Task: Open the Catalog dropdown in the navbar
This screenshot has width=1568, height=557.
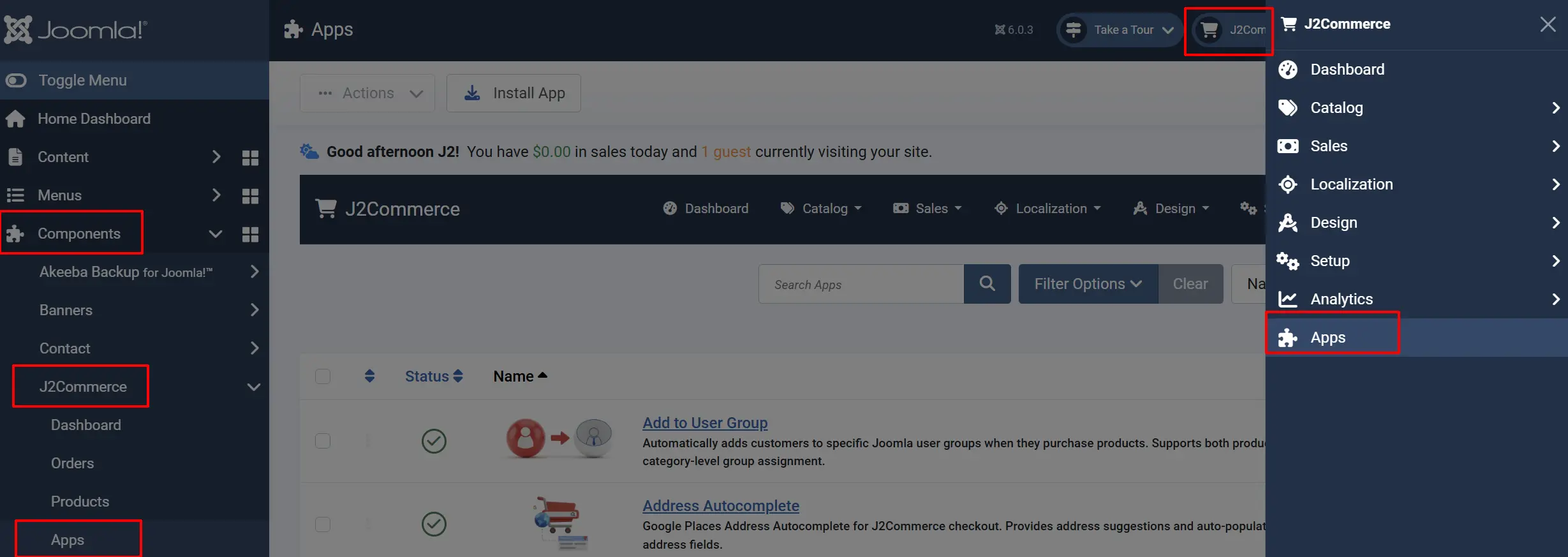Action: [821, 209]
